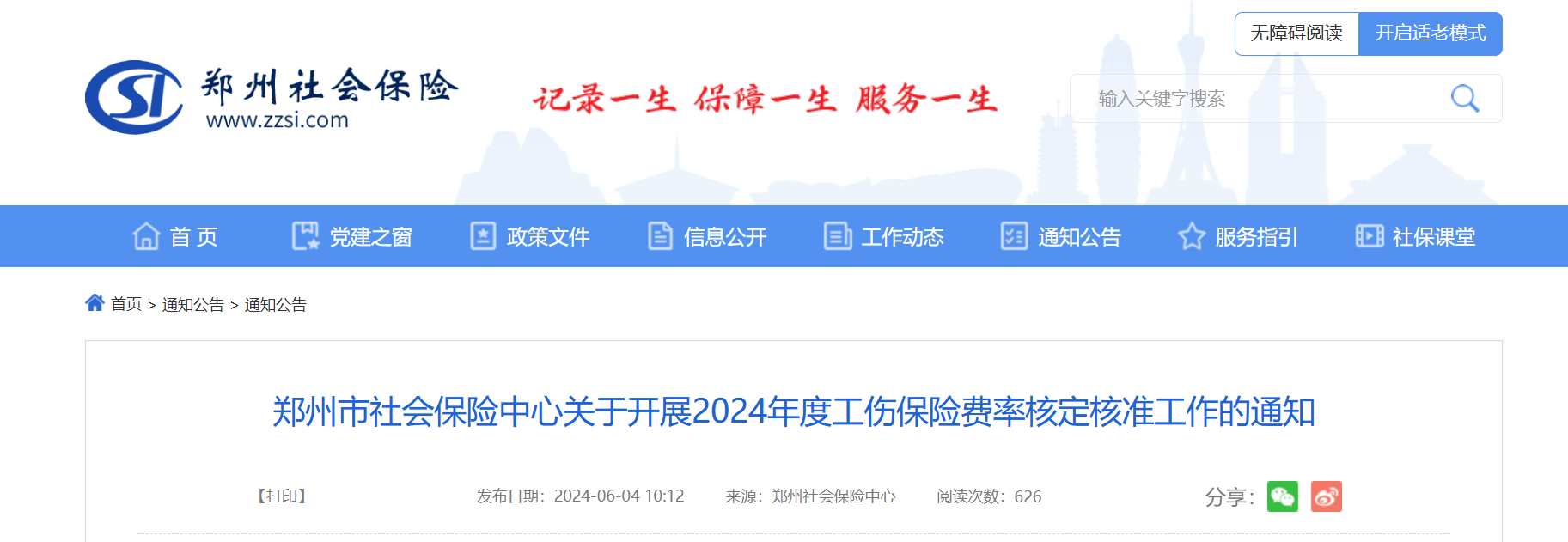Select 工作动态 in the navigation bar
The height and width of the screenshot is (542, 1568).
click(901, 237)
